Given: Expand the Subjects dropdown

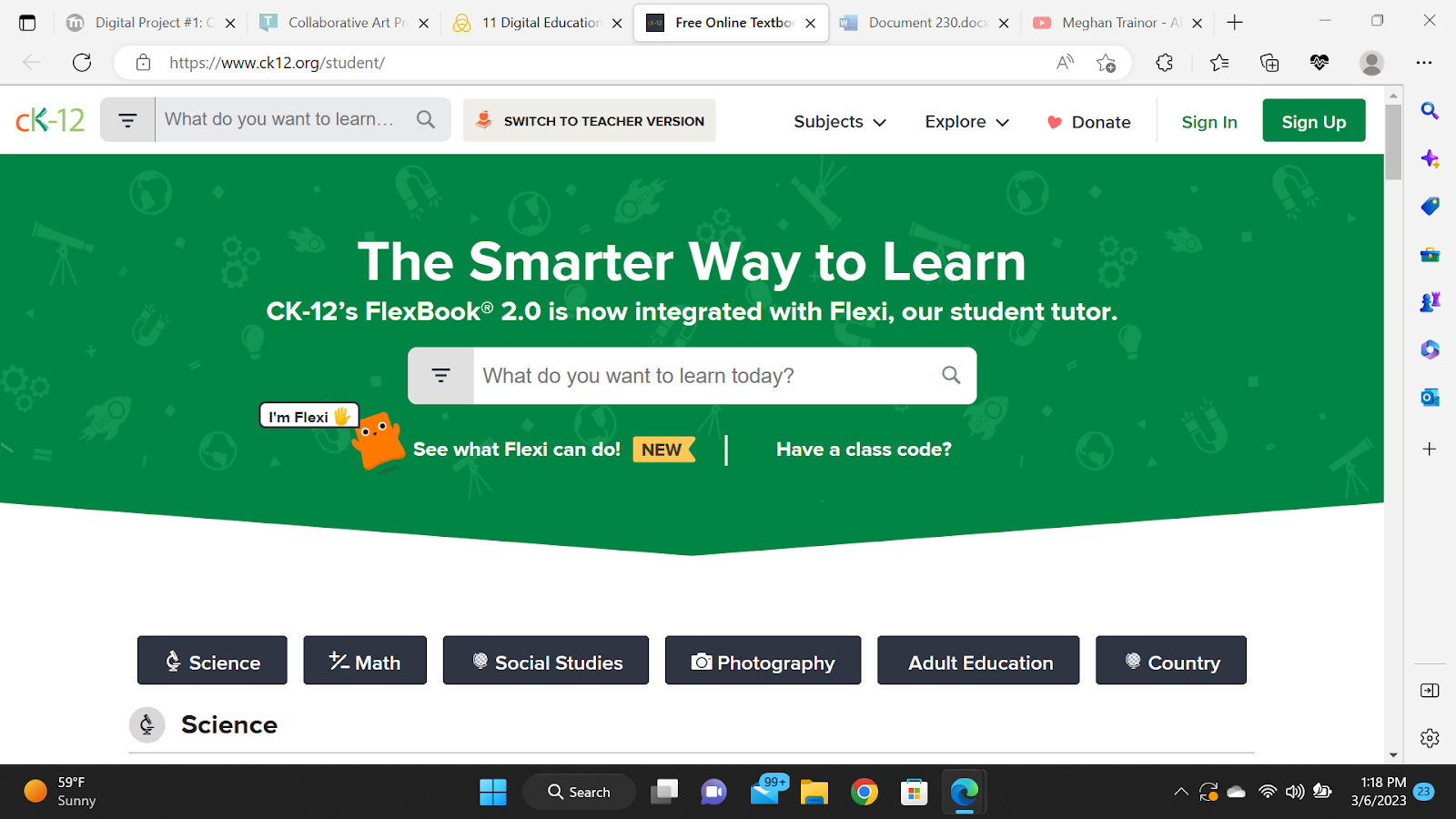Looking at the screenshot, I should (839, 122).
